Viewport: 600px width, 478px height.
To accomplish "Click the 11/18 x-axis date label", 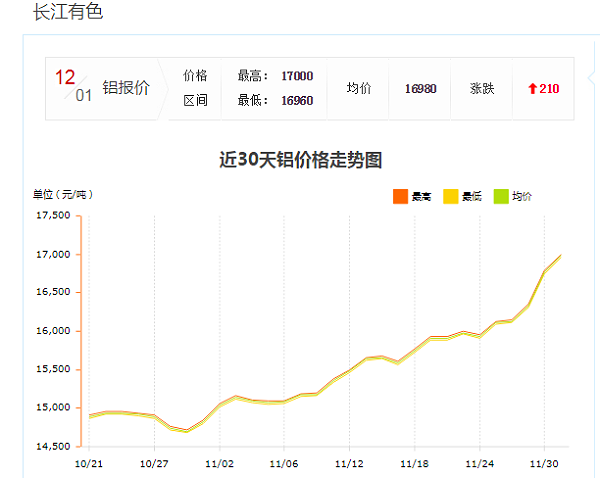I will point(414,464).
